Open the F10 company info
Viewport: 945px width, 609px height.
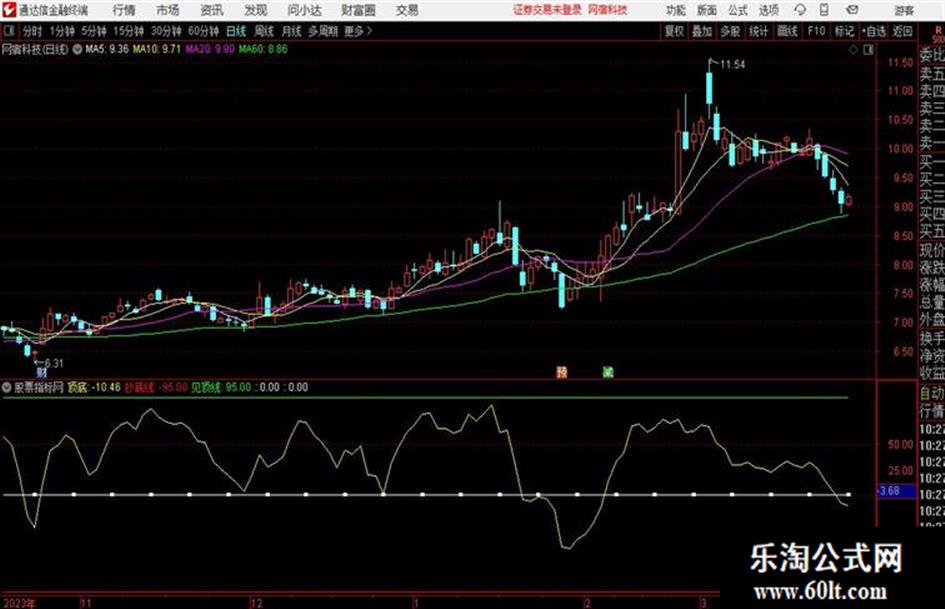816,31
